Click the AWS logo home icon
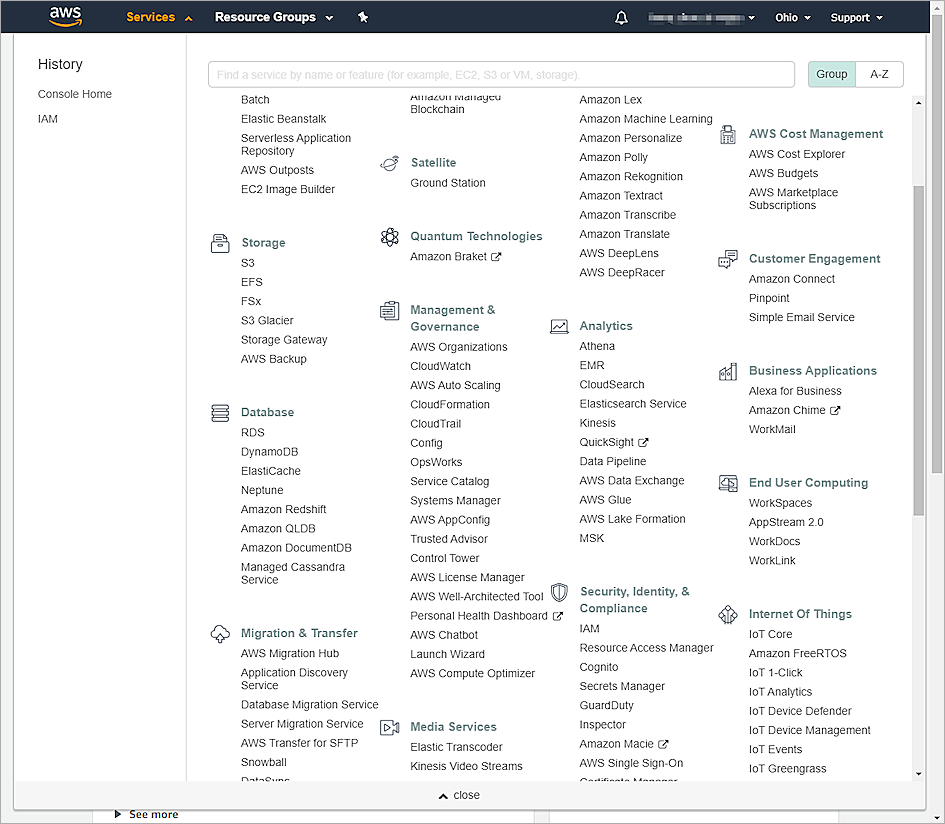Screen dimensions: 945x824 (x=65, y=17)
